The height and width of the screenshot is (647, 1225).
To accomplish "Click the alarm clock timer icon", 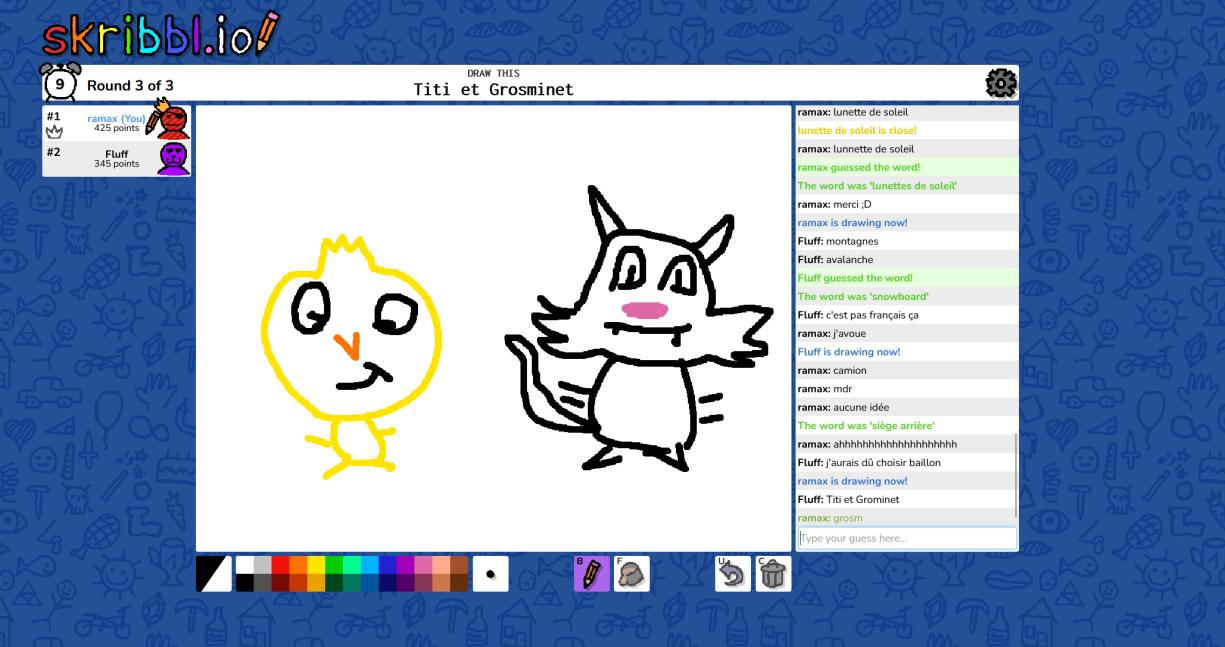I will point(59,84).
